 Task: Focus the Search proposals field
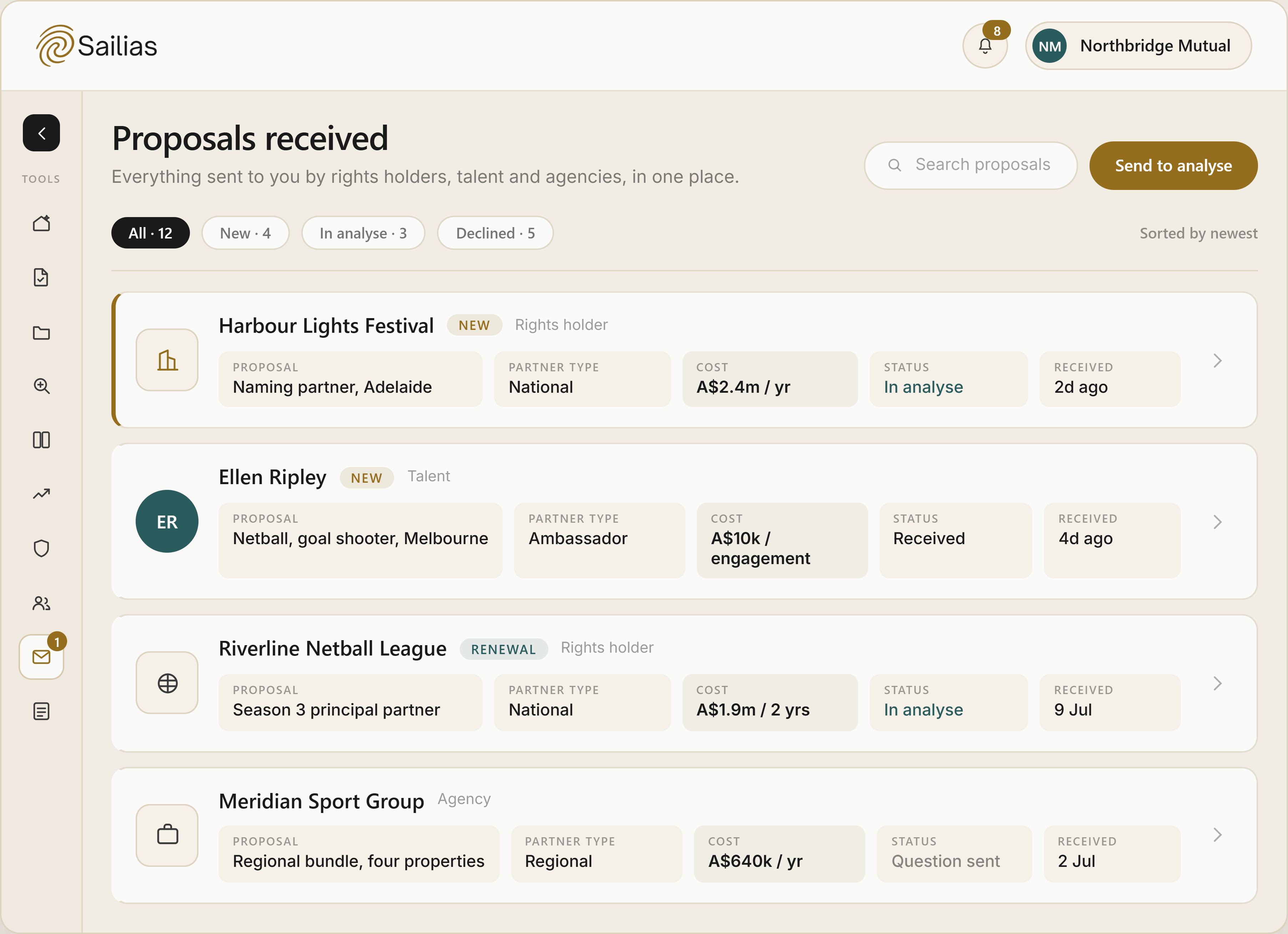pyautogui.click(x=971, y=165)
